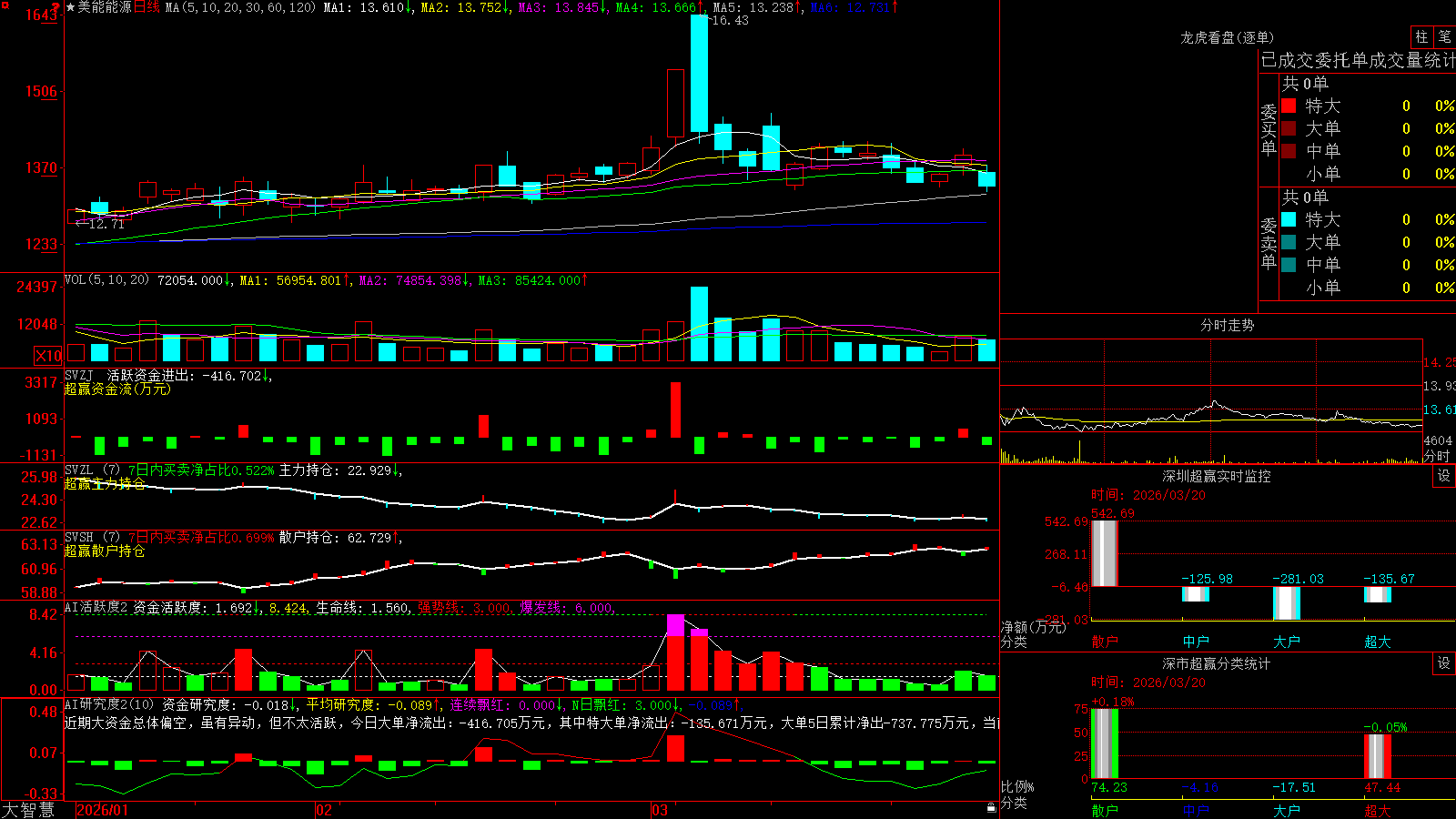Select the 分时走势 panel title
Viewport: 1456px width, 819px height.
(x=1227, y=325)
